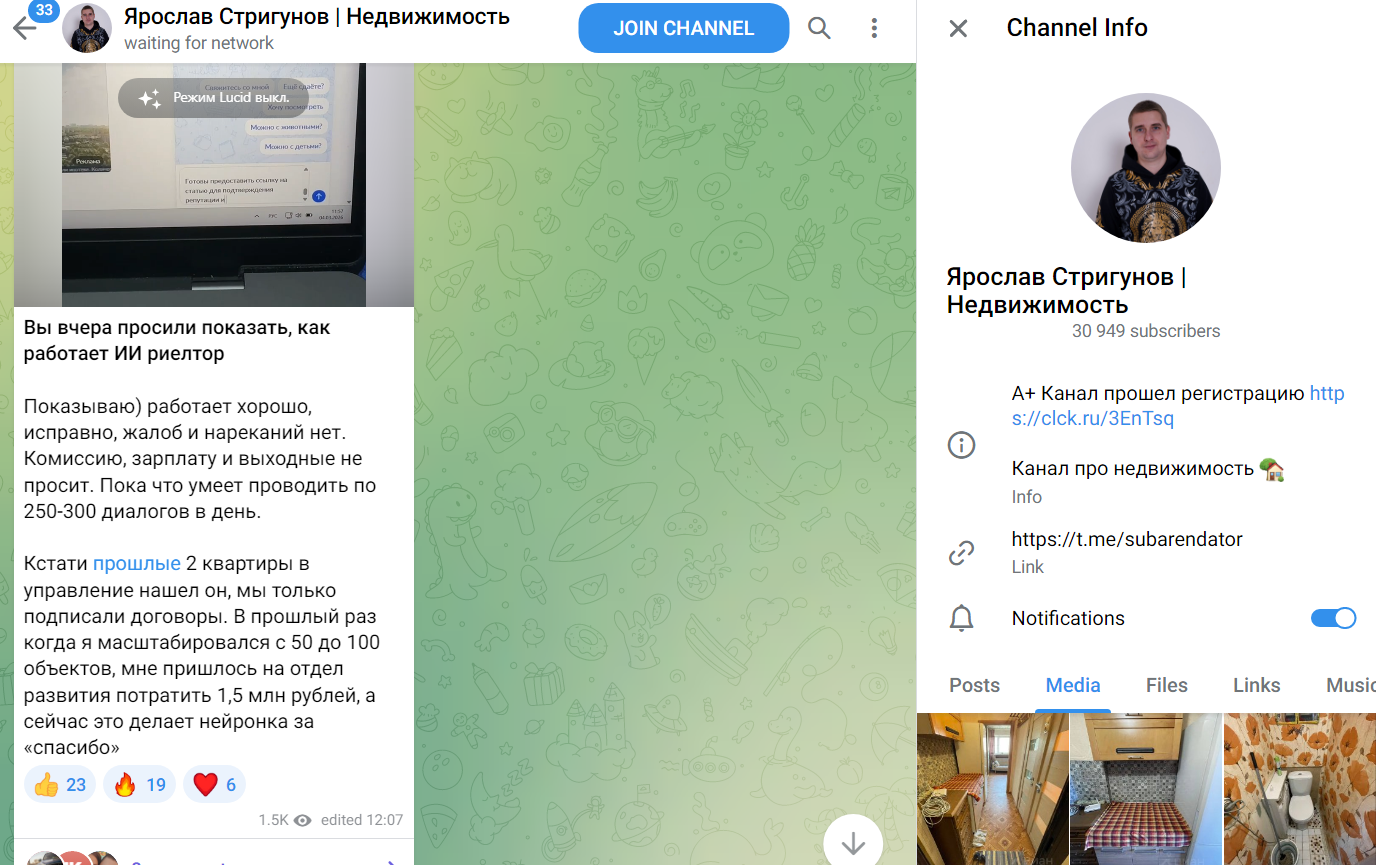Viewport: 1381px width, 865px height.
Task: Click the Lucid mode sparkle icon
Action: [x=150, y=98]
